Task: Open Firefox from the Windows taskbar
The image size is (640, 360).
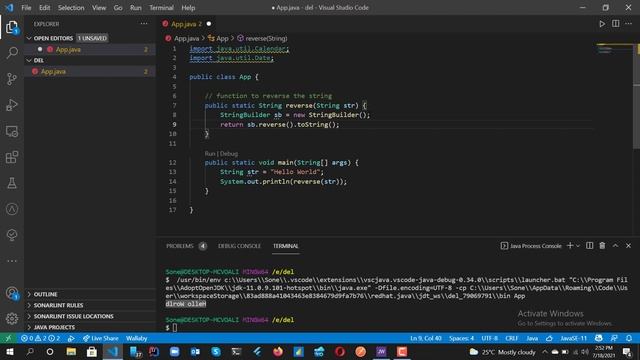Action: 278,351
